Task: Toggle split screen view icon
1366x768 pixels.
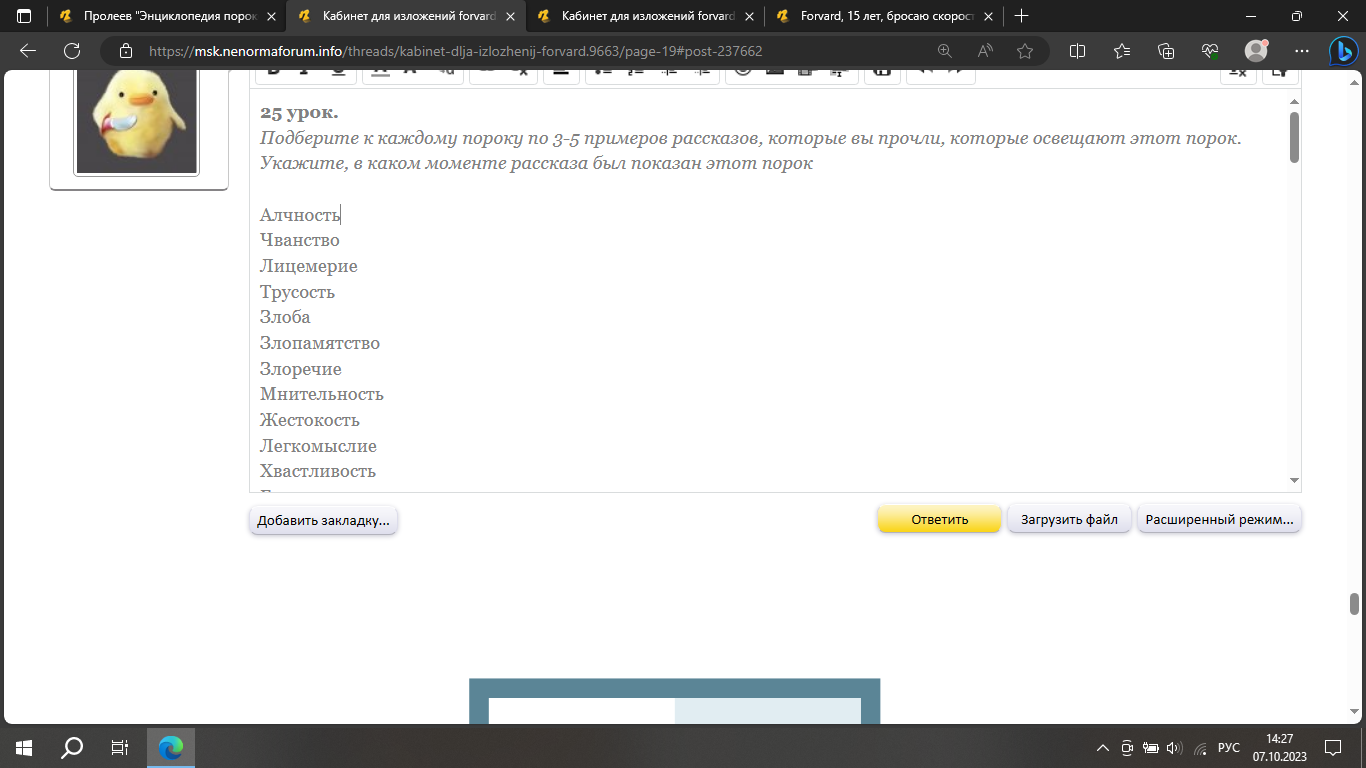Action: (x=1077, y=51)
